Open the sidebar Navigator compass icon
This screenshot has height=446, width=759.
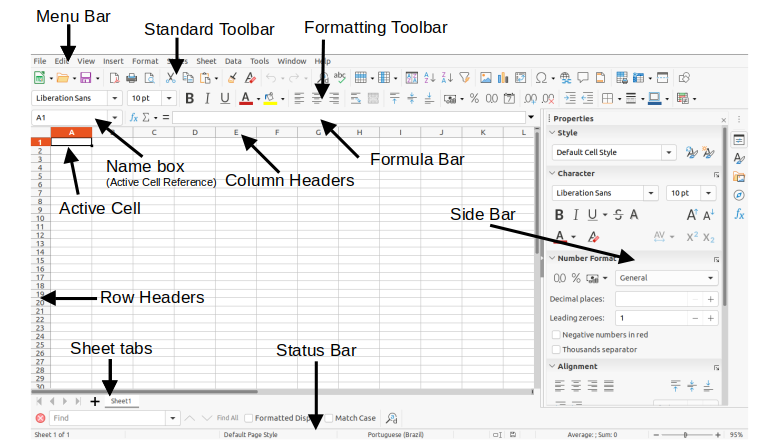tap(739, 195)
